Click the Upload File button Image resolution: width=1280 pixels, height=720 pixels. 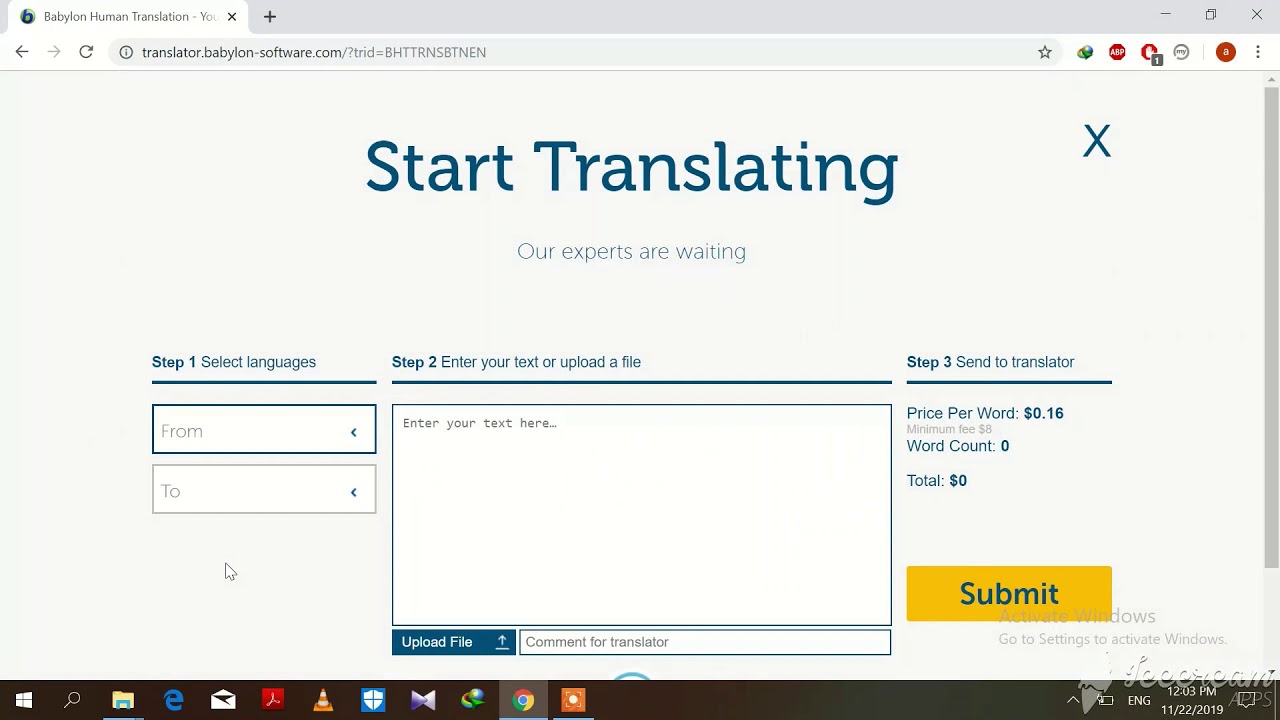click(453, 642)
